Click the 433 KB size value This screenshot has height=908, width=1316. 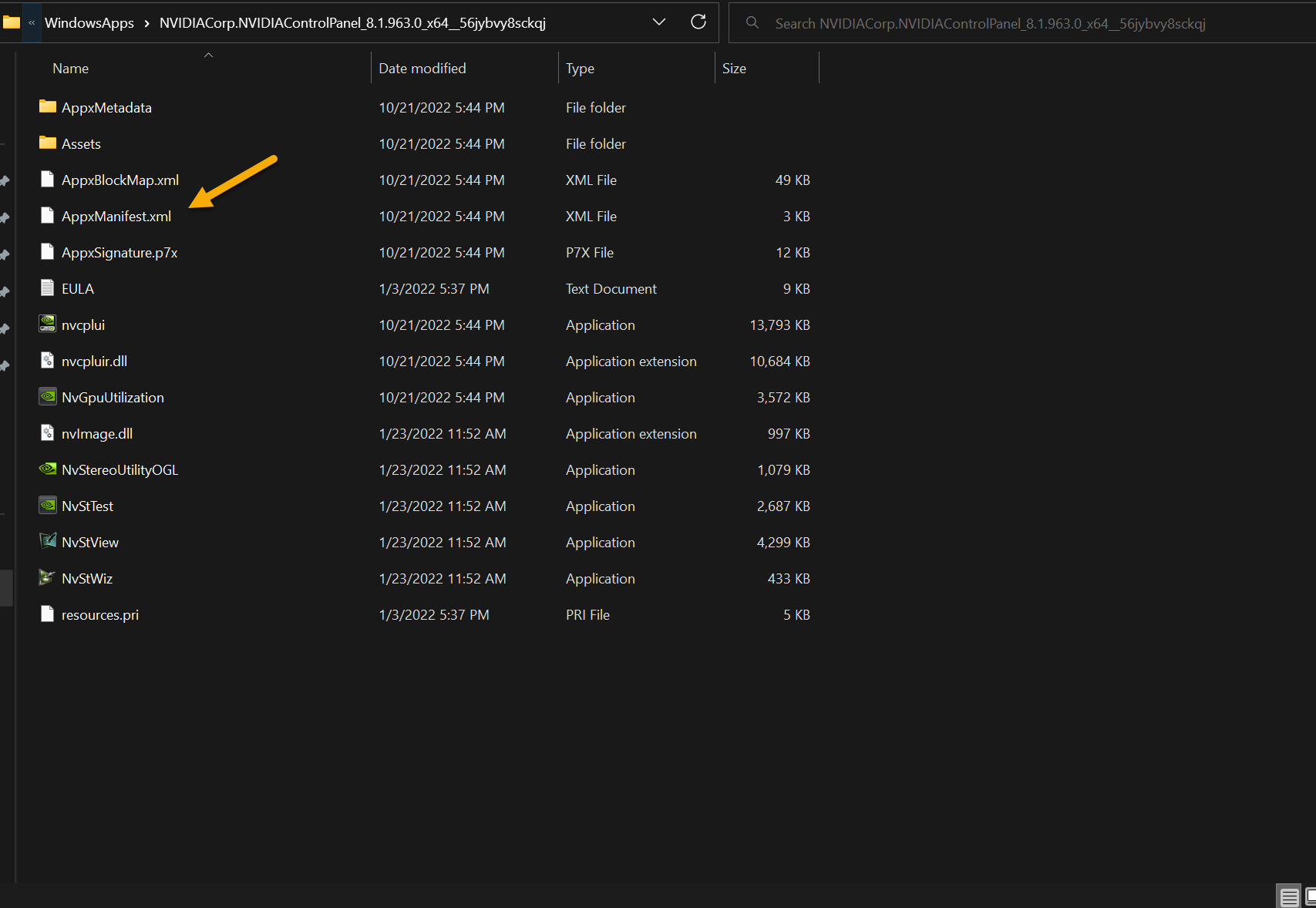(789, 579)
